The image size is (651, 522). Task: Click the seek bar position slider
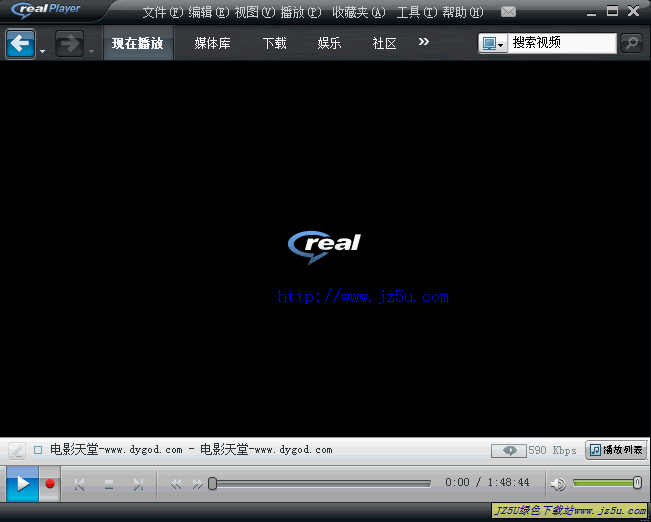pos(213,483)
